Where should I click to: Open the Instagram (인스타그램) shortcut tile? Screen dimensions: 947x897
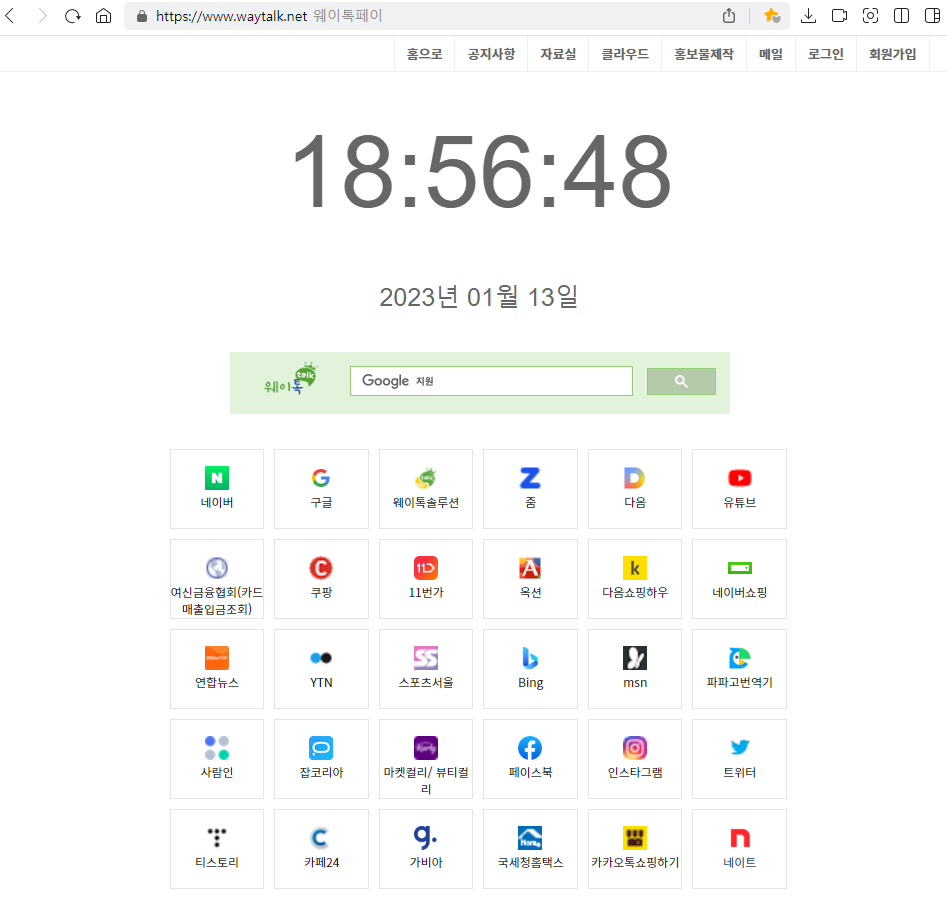click(x=635, y=759)
